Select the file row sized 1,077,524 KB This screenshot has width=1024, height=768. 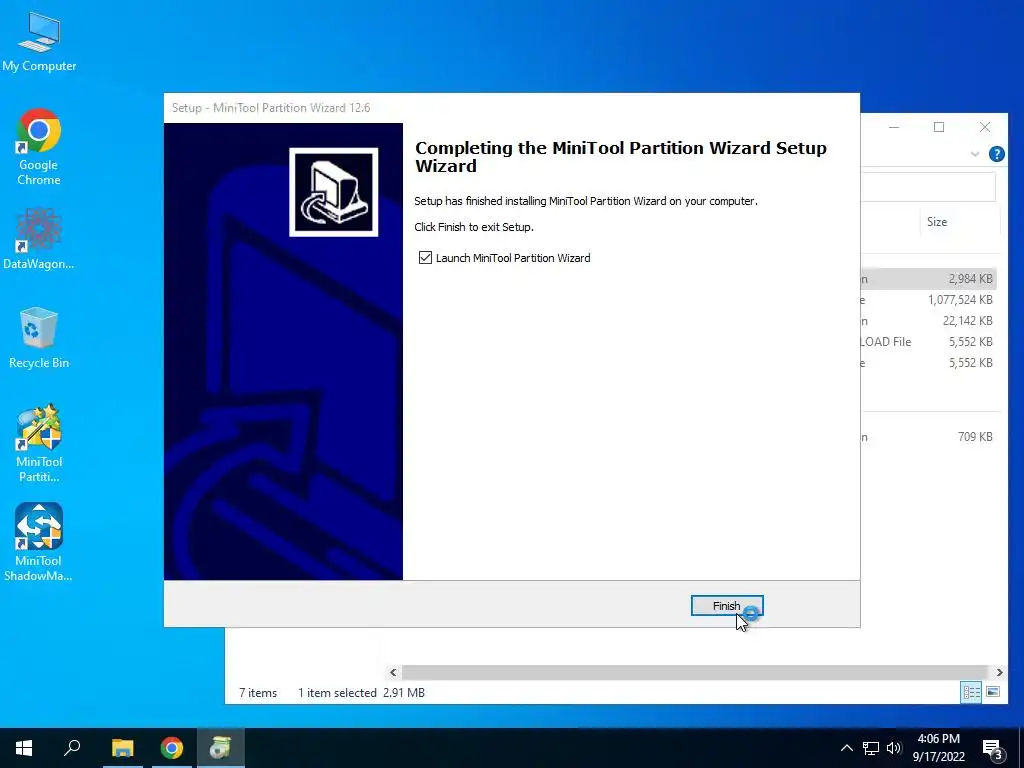point(929,300)
